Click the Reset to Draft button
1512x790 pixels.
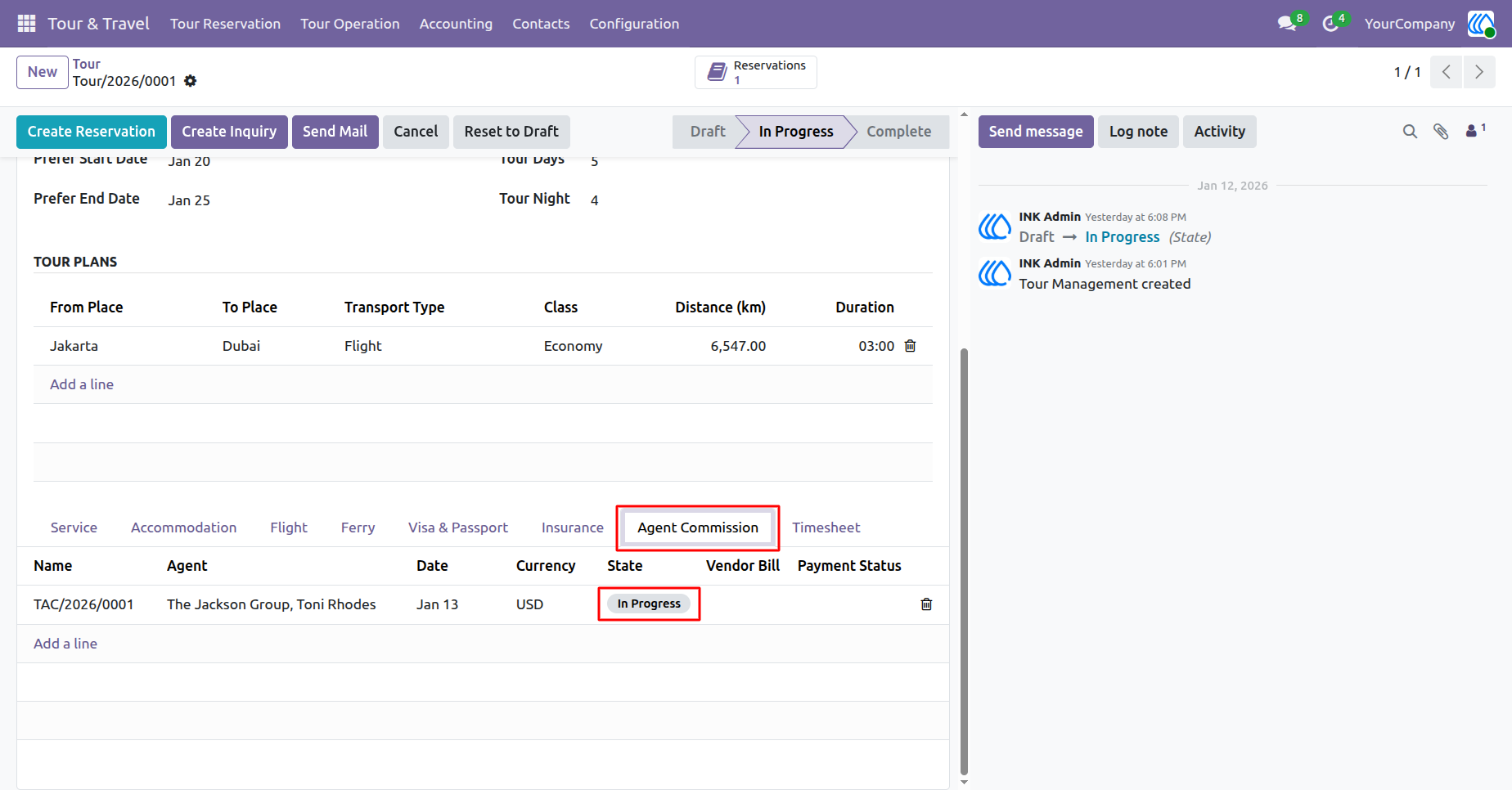click(511, 132)
